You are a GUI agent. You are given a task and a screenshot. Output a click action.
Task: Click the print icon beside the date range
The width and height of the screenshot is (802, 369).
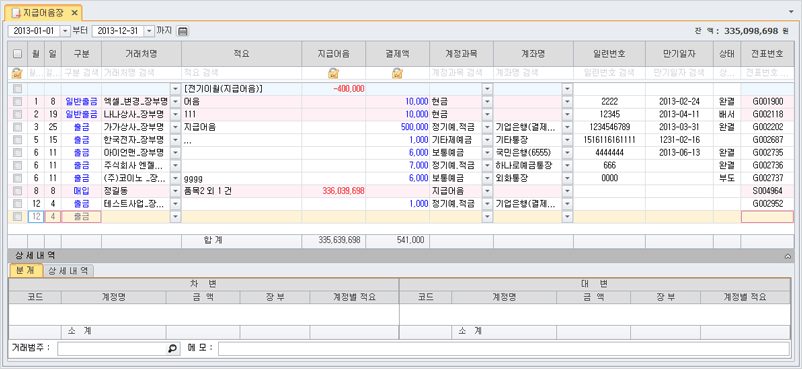pos(183,31)
